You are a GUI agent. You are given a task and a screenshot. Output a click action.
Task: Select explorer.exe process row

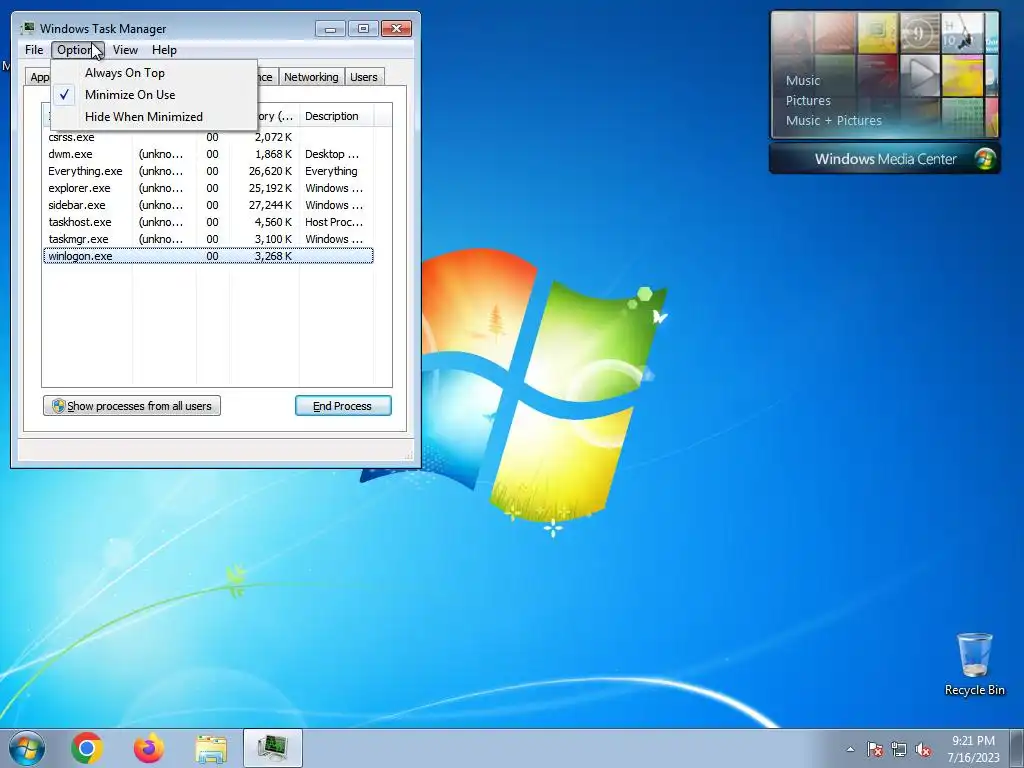[x=208, y=188]
